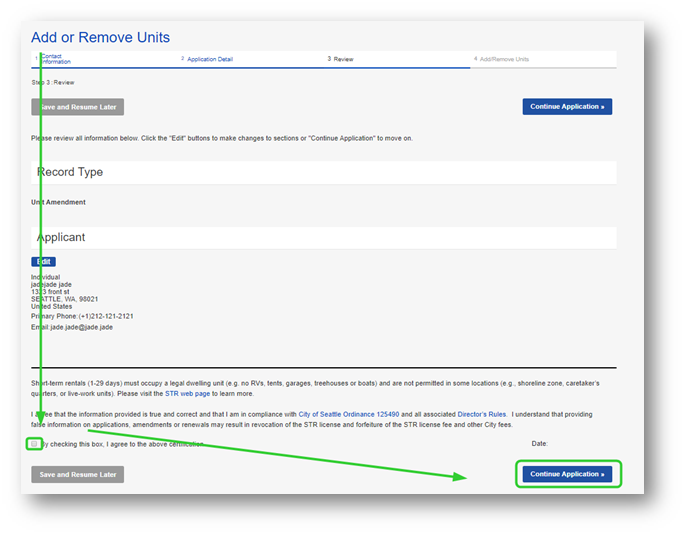The height and width of the screenshot is (536, 686).
Task: Go to step 1 Contact Information
Action: coord(55,60)
